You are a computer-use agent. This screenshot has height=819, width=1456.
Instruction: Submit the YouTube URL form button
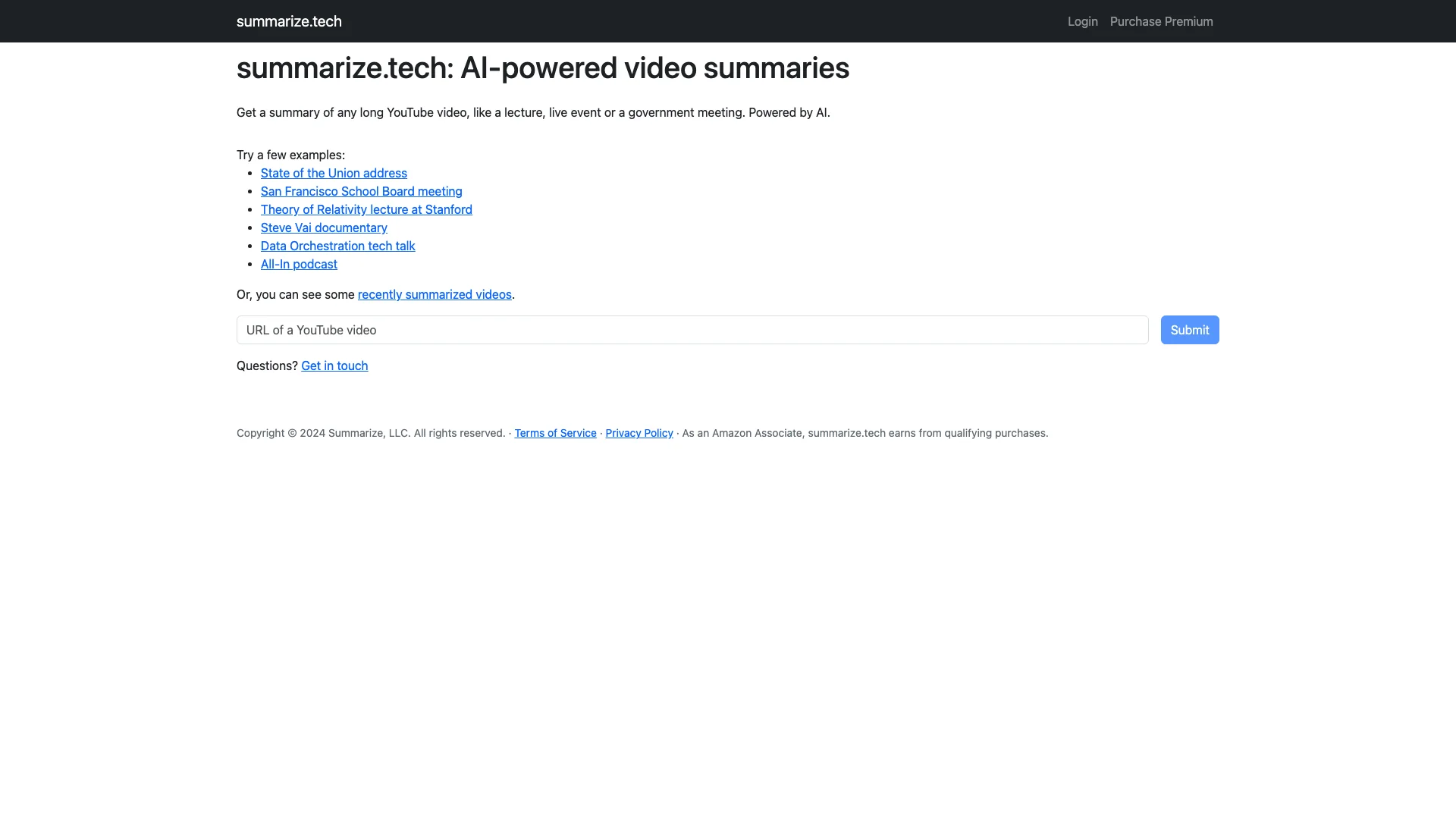tap(1189, 330)
